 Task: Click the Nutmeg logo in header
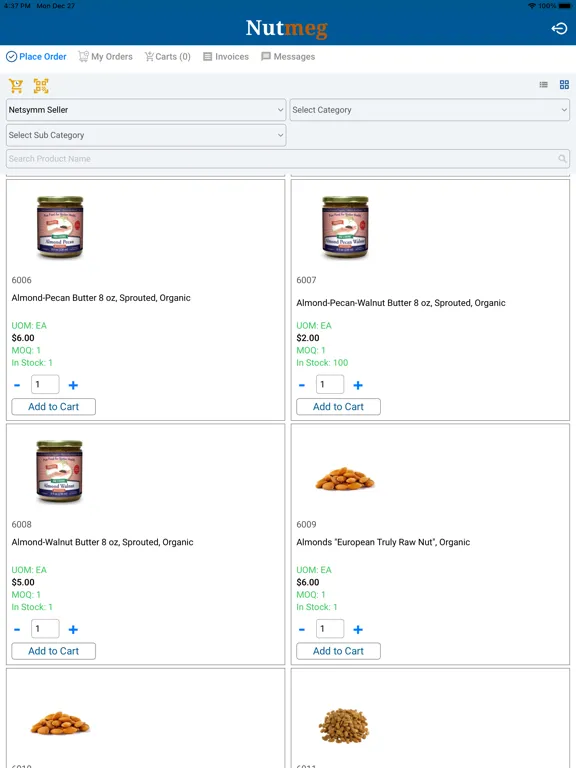(x=287, y=28)
